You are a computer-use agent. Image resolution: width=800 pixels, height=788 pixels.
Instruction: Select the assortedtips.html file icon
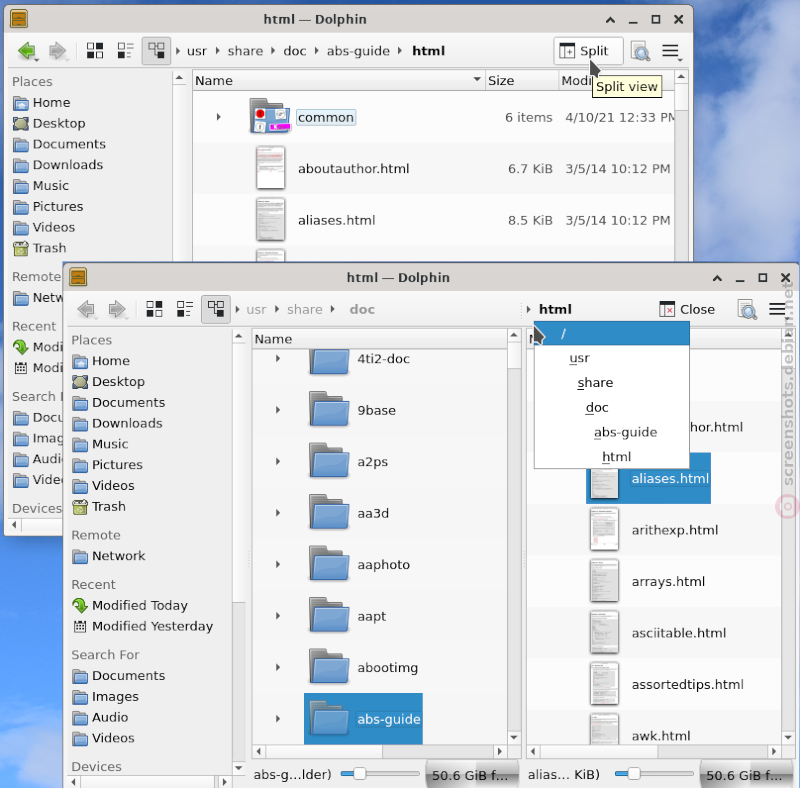(x=604, y=684)
